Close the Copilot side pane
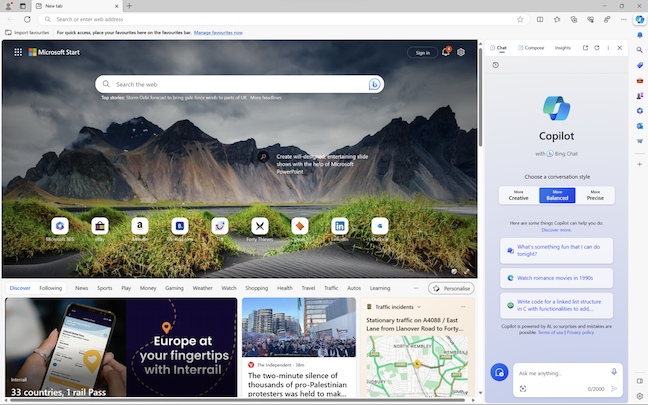This screenshot has height=405, width=648. 619,48
